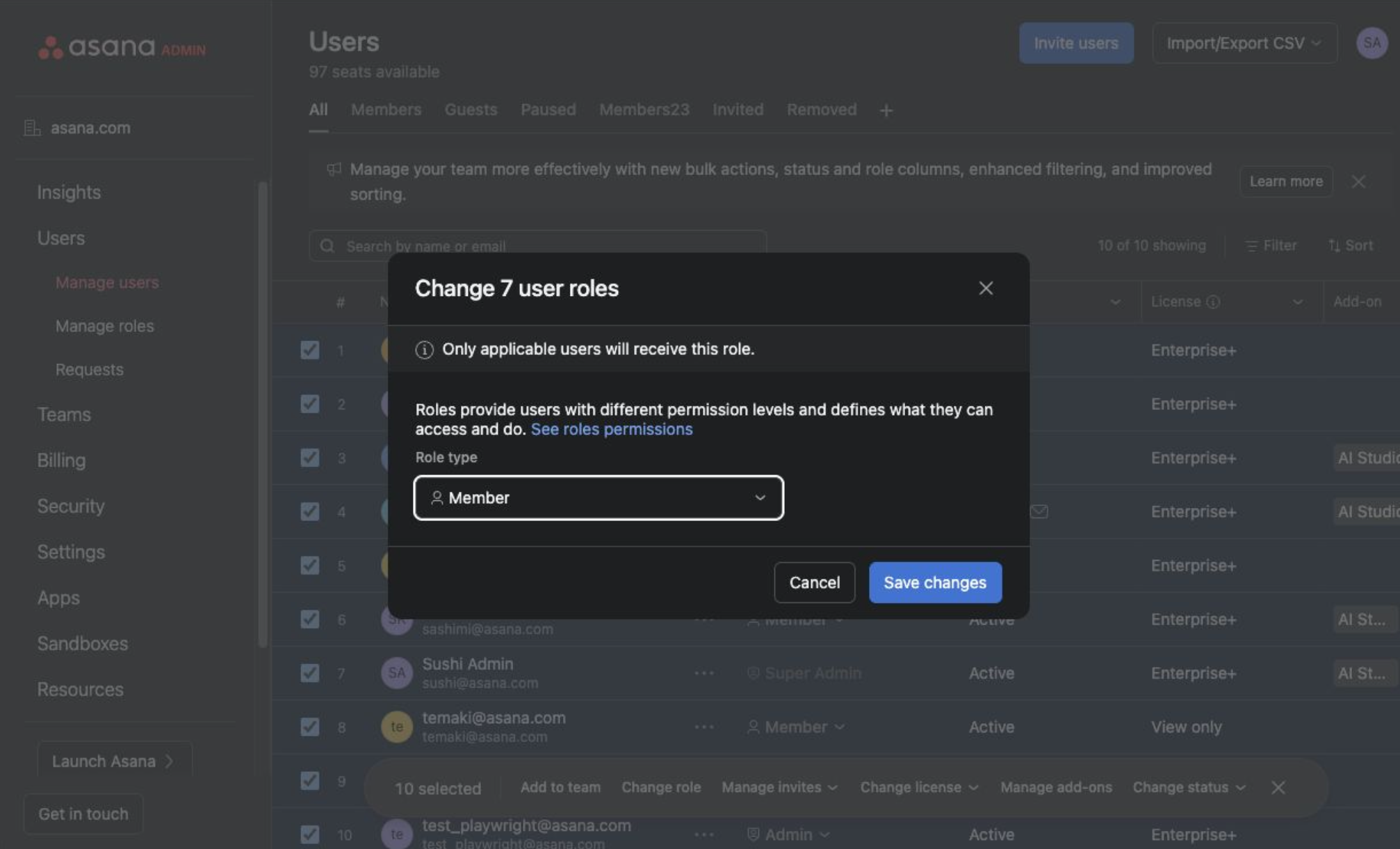1400x849 pixels.
Task: Click the info icon beside applicable users notice
Action: 424,349
